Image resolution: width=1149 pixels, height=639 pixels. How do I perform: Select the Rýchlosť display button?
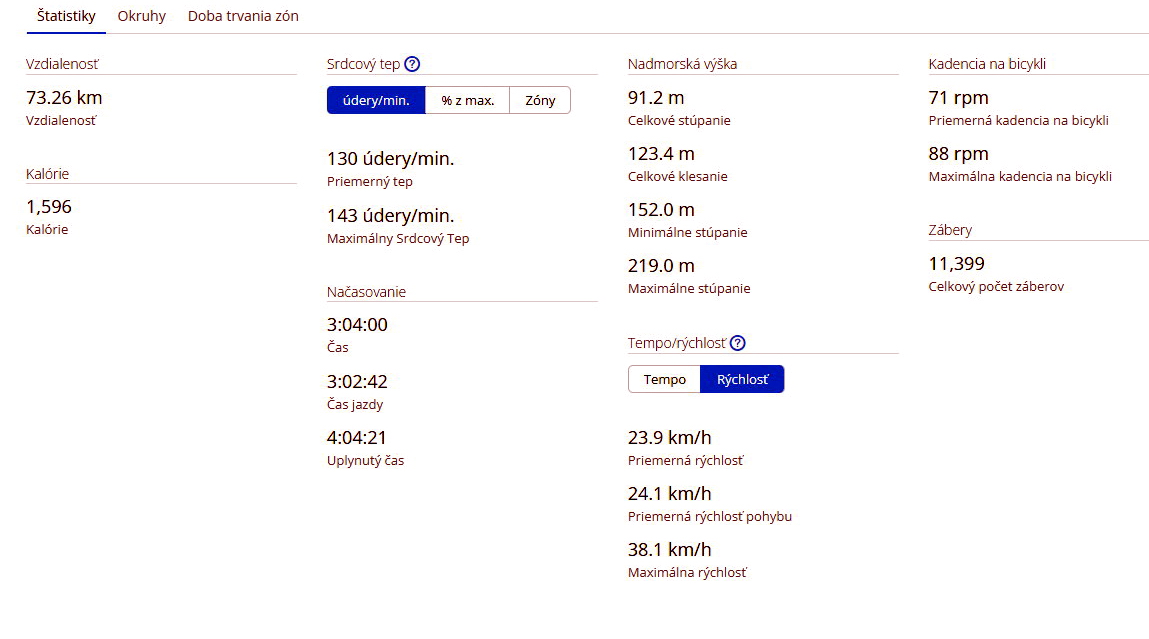tap(742, 380)
